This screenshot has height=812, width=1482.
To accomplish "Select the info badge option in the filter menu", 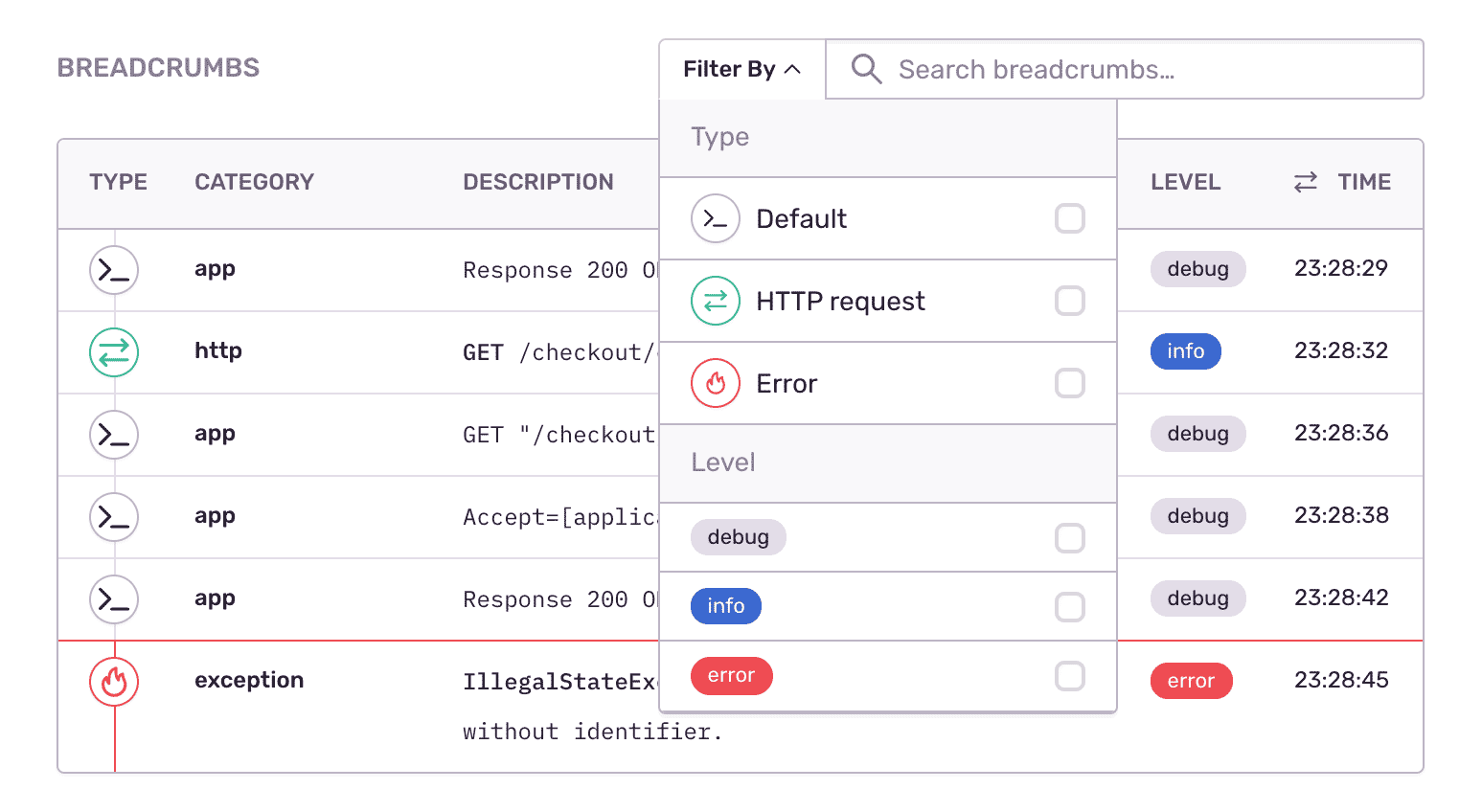I will (x=725, y=606).
